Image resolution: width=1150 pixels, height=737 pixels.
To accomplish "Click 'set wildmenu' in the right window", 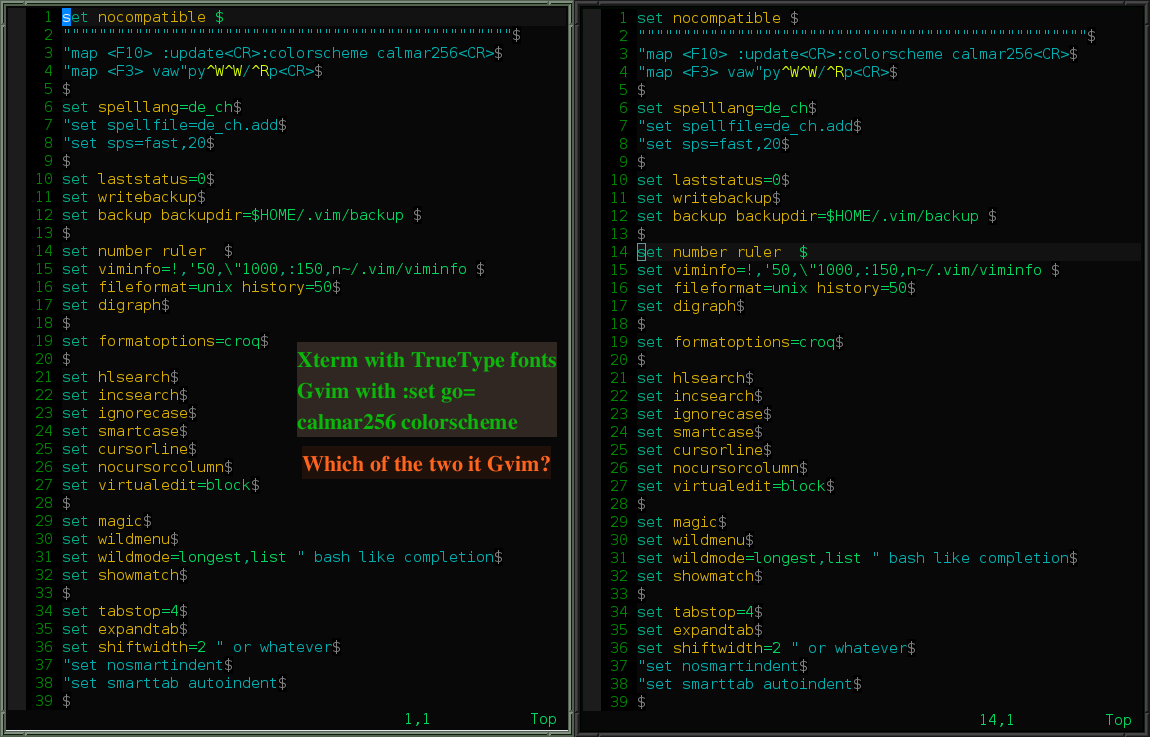I will pyautogui.click(x=691, y=540).
